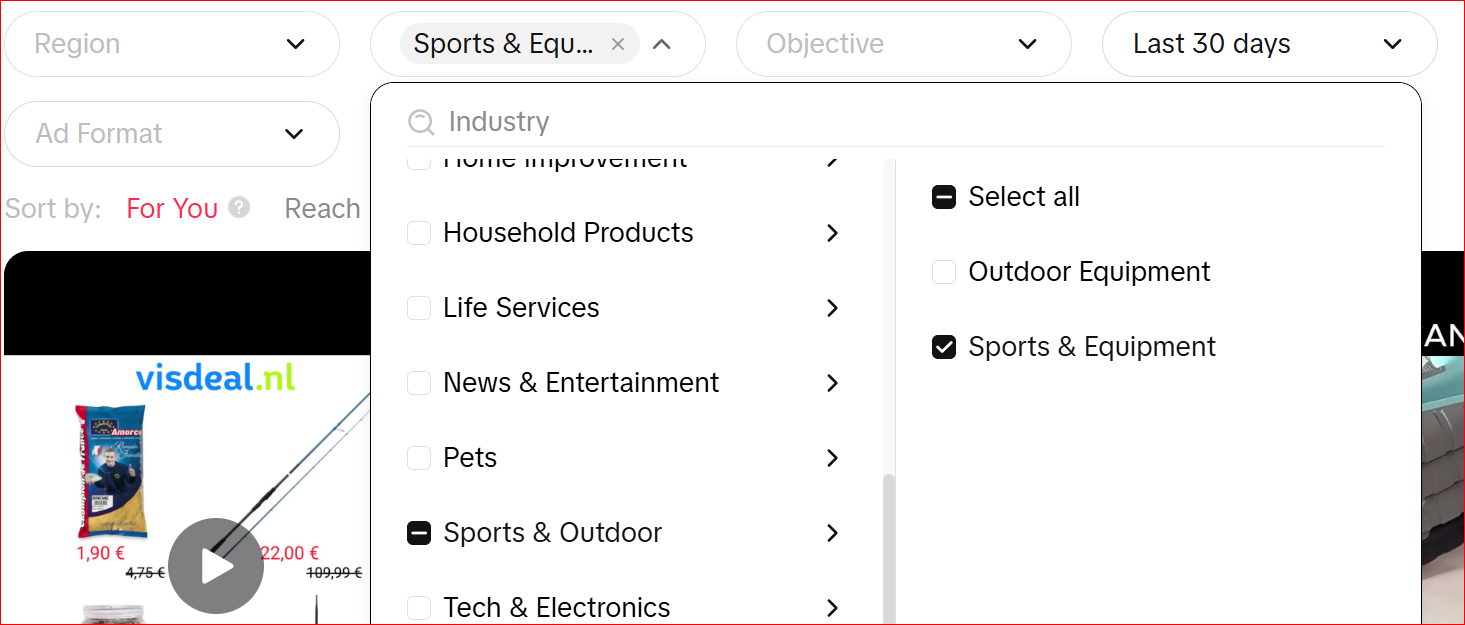Expand Household Products subcategories arrow

[832, 233]
